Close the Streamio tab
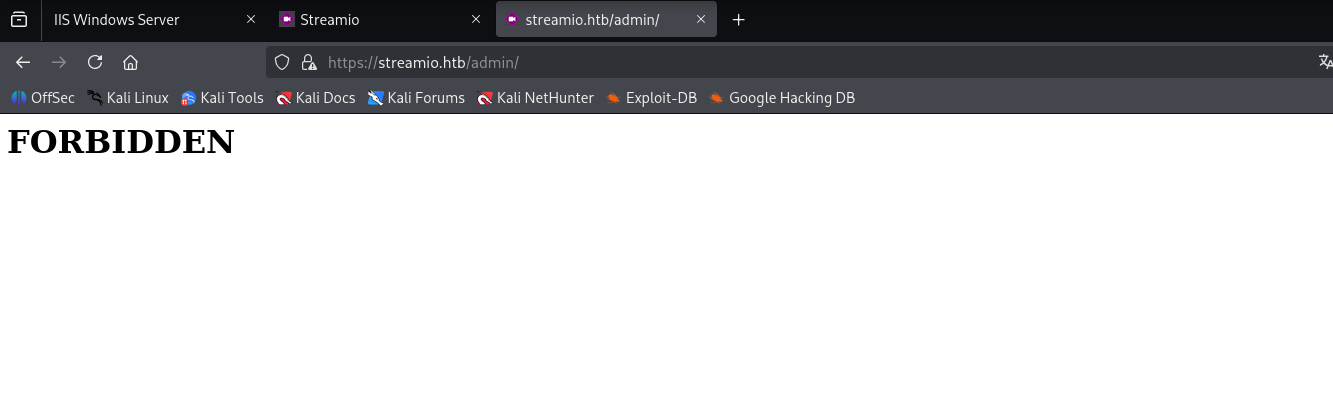This screenshot has height=395, width=1333. pyautogui.click(x=476, y=19)
